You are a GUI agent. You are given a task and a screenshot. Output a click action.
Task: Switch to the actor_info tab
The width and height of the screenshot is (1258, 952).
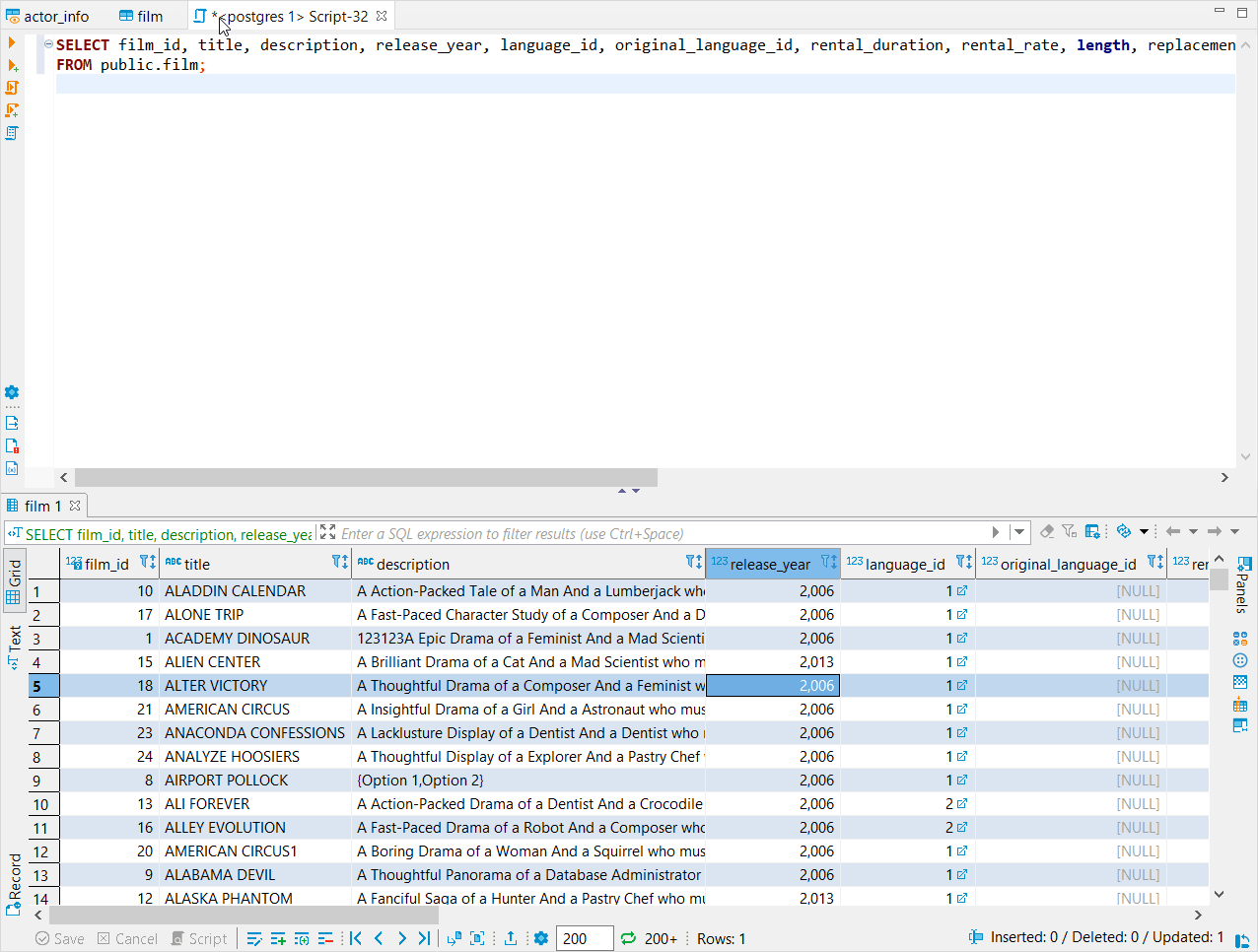coord(47,16)
